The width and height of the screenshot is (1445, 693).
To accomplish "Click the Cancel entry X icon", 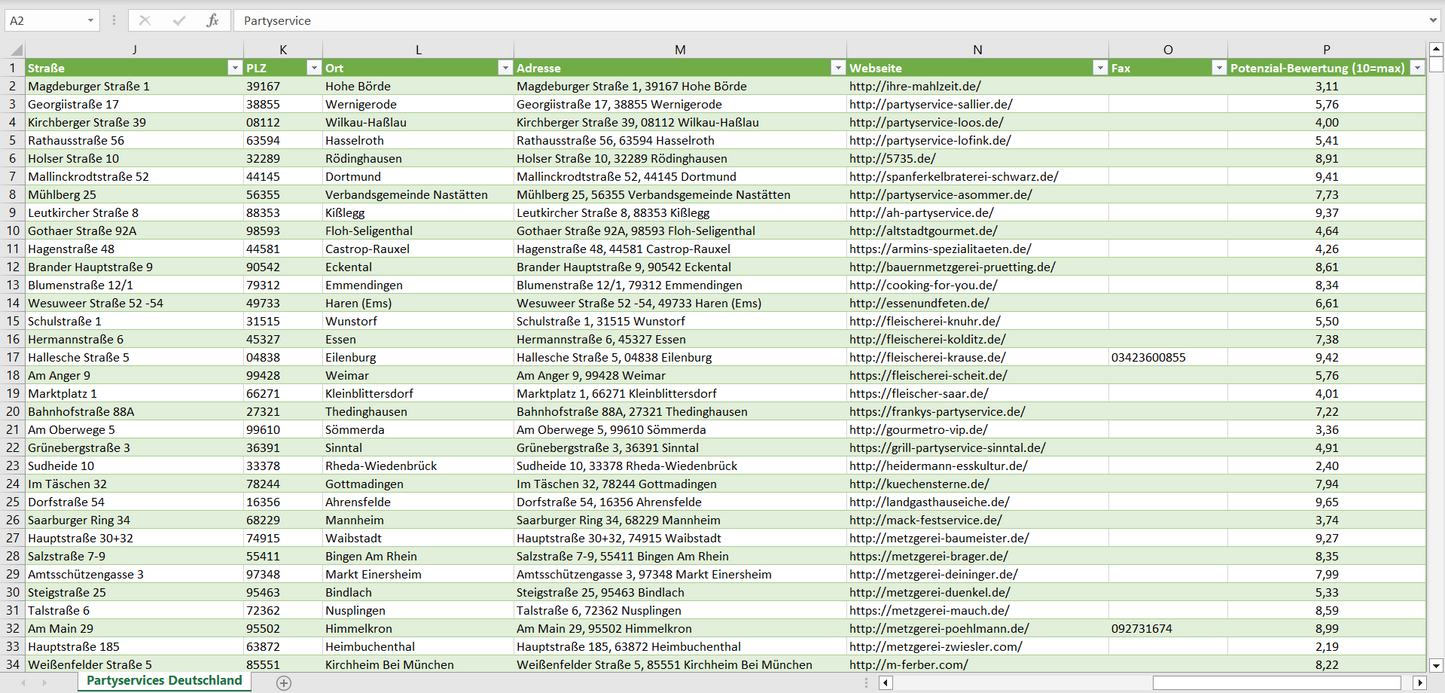I will (x=145, y=20).
